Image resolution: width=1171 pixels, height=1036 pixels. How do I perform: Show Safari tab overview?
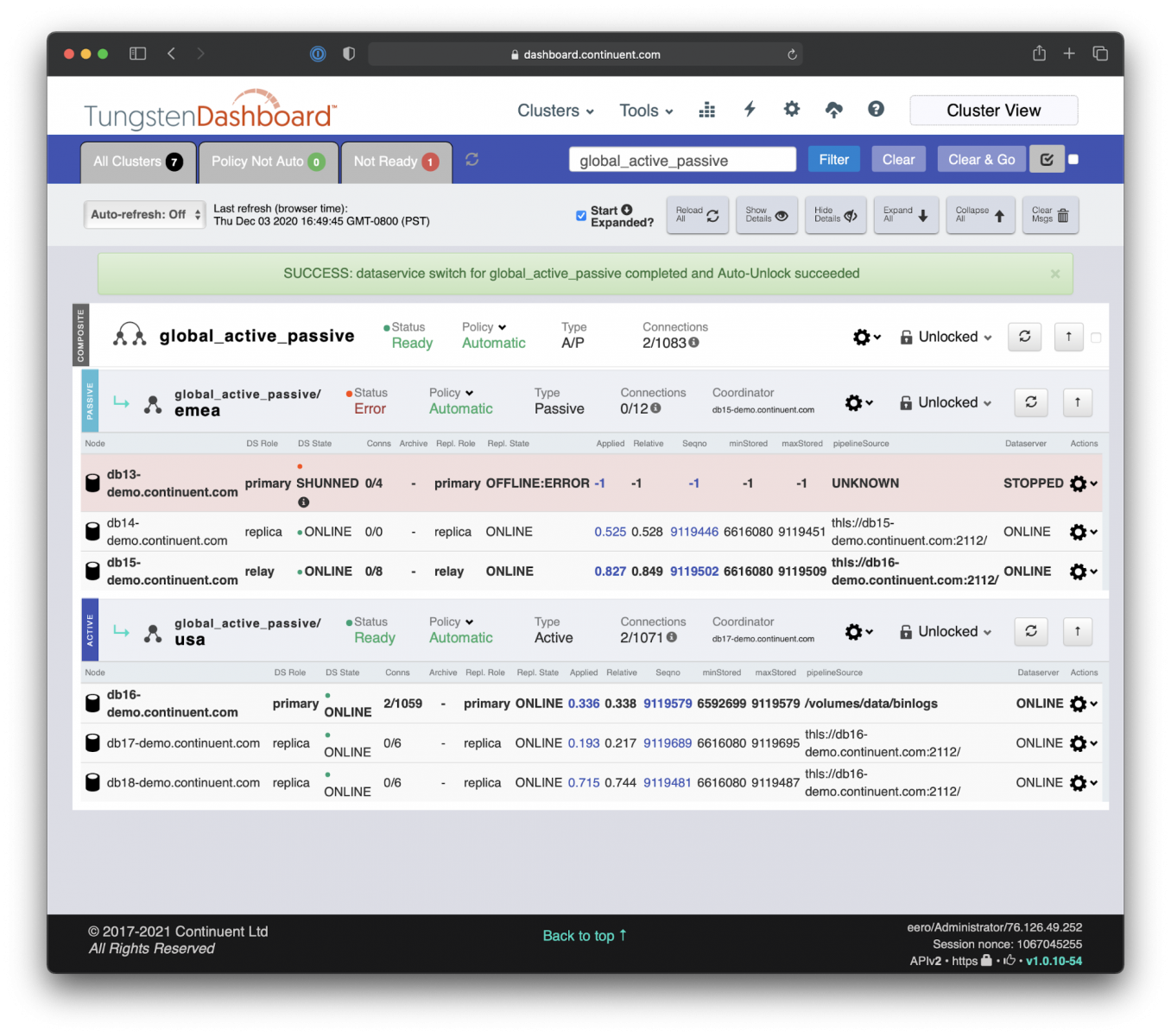(x=1100, y=54)
